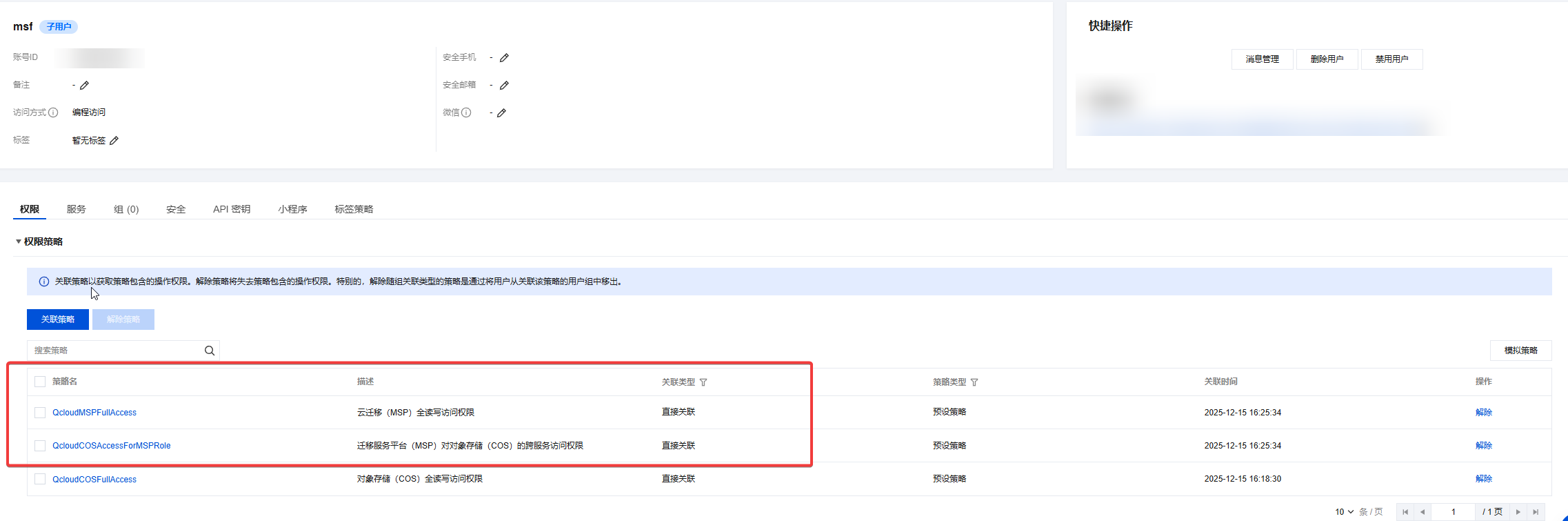Open the 安全 tab
Image resolution: width=1568 pixels, height=521 pixels.
(176, 209)
